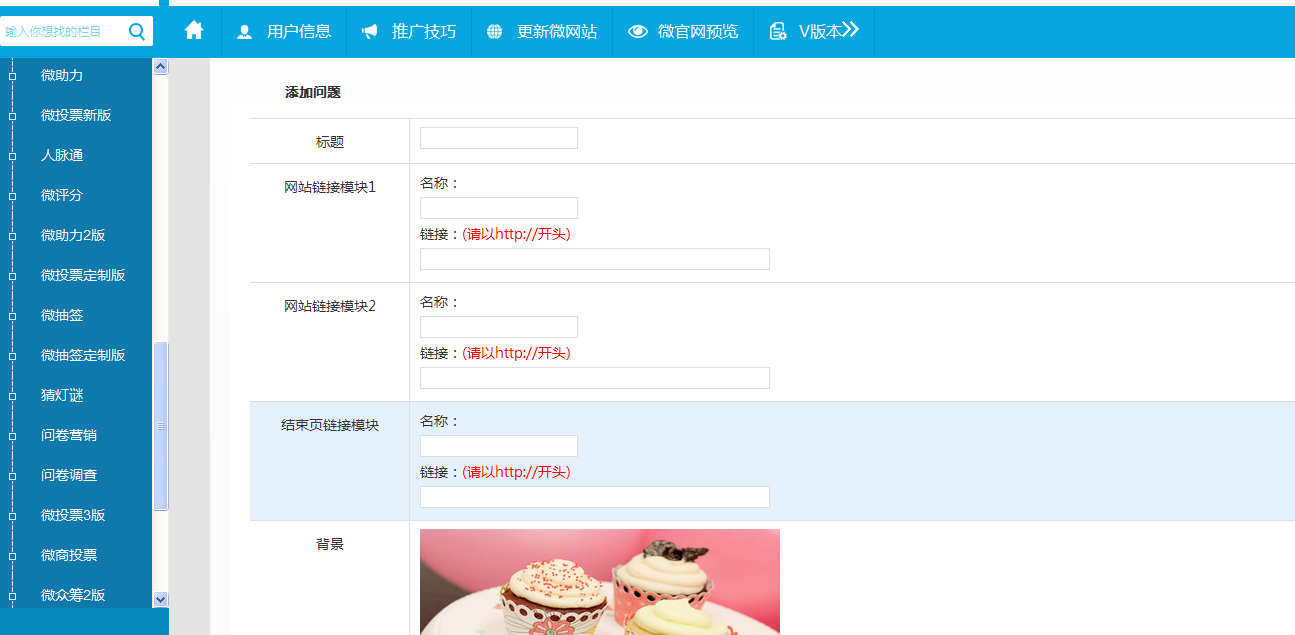Click the sidebar scrollbar thumb
The height and width of the screenshot is (635, 1295).
click(x=161, y=426)
